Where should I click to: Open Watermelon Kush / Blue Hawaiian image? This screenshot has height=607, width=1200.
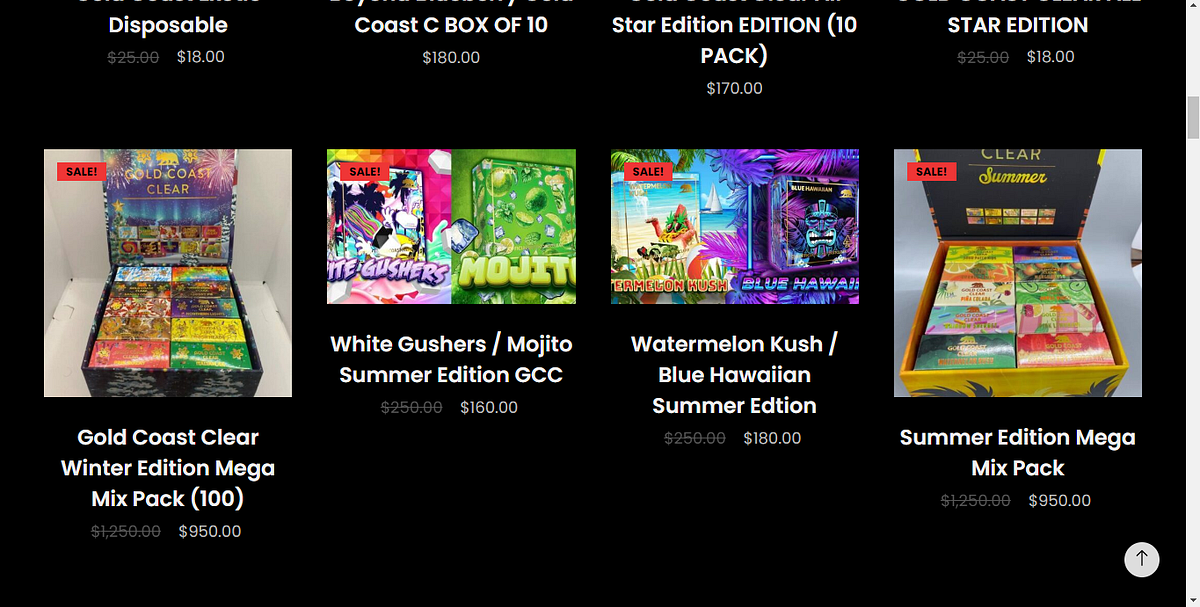point(735,226)
